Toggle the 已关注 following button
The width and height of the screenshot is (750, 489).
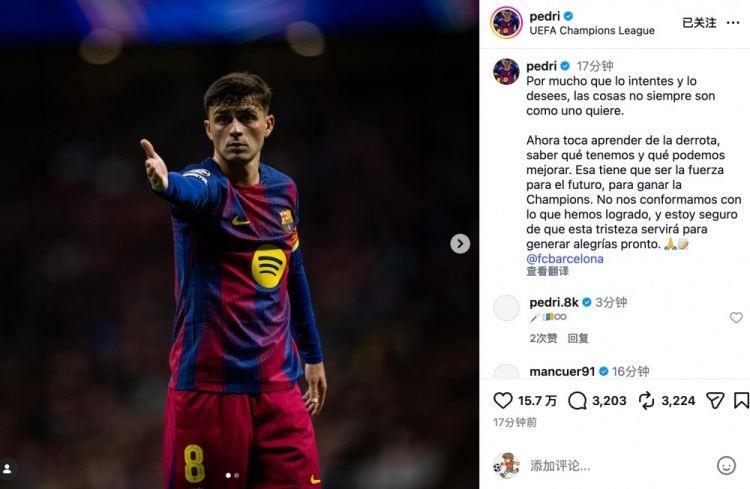(699, 23)
